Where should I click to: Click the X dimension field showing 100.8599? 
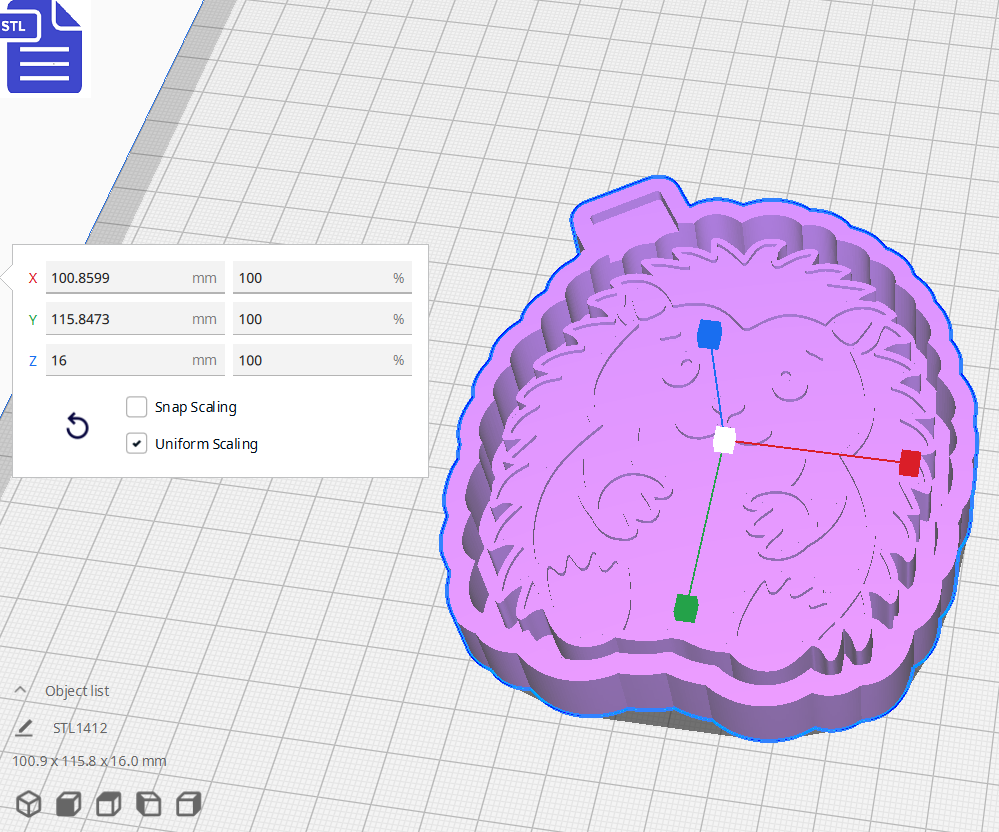(x=135, y=277)
